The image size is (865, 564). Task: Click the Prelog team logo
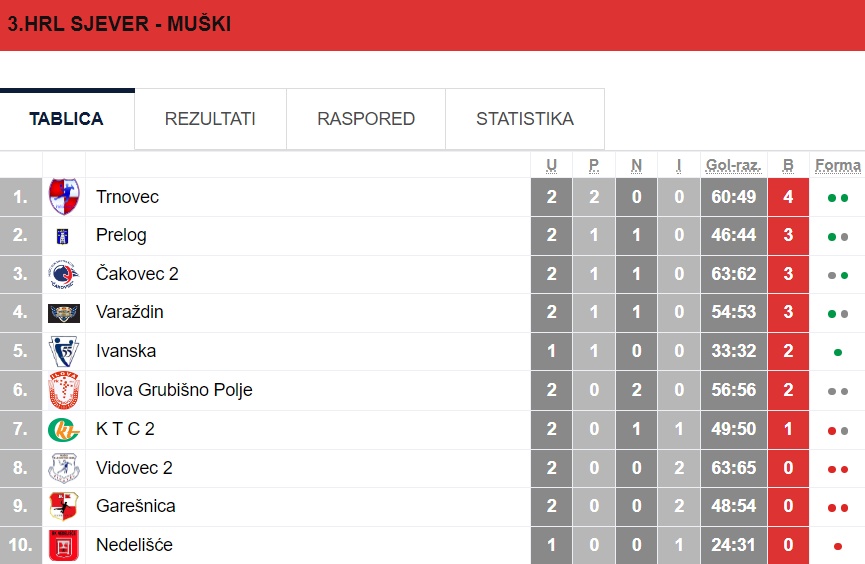tap(64, 236)
